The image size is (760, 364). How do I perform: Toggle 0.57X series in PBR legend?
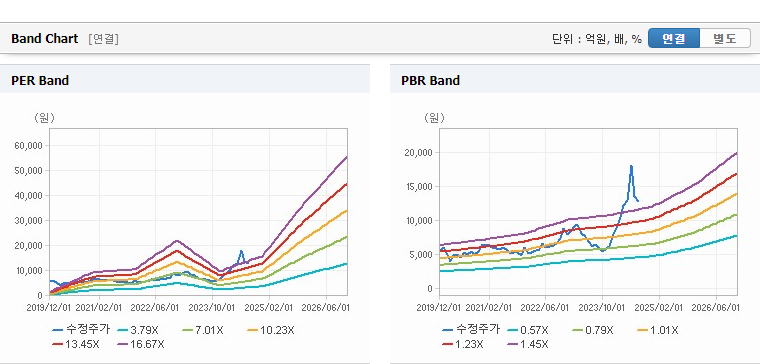coord(527,330)
